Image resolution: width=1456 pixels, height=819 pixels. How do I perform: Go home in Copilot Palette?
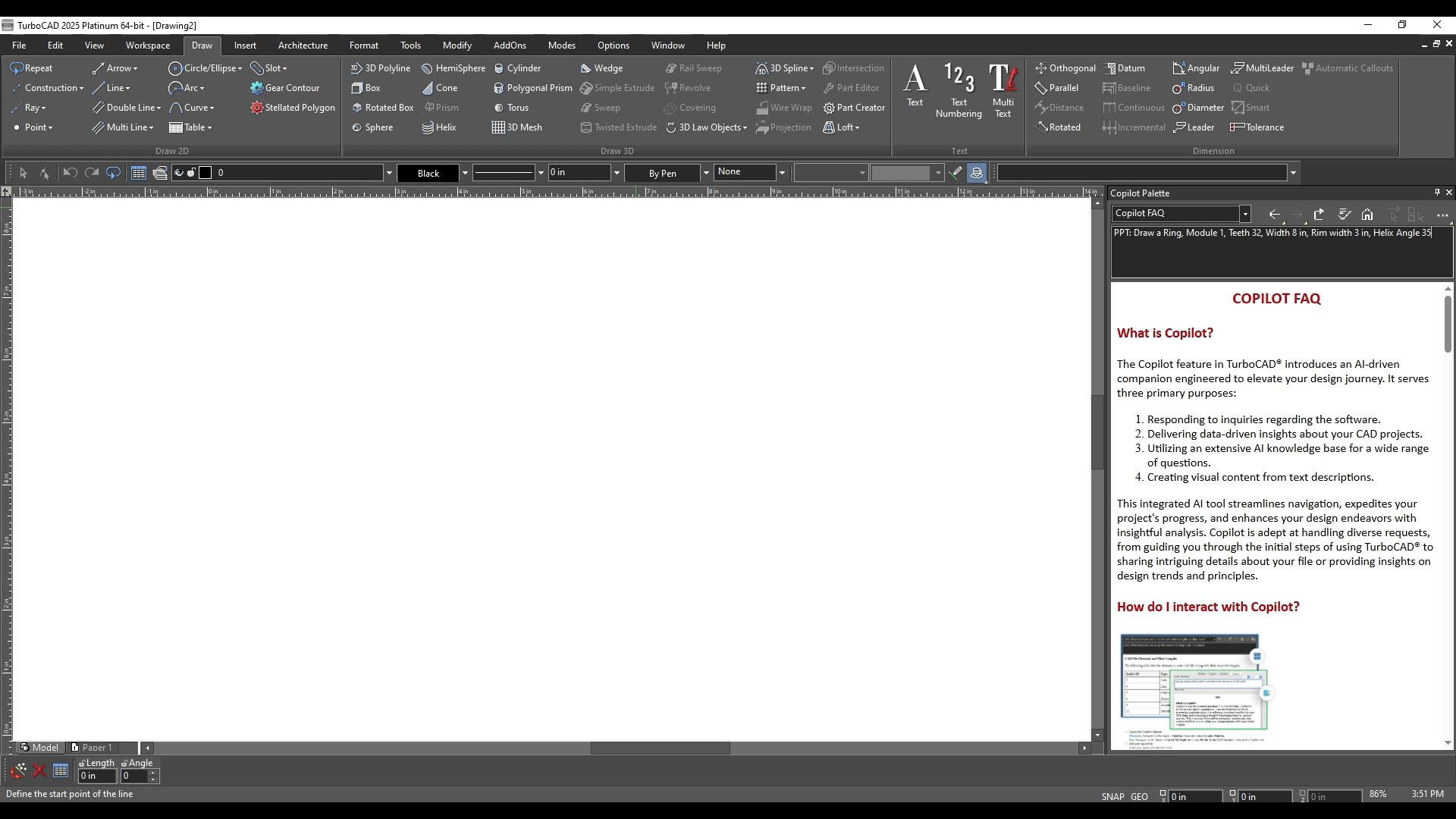[x=1367, y=215]
